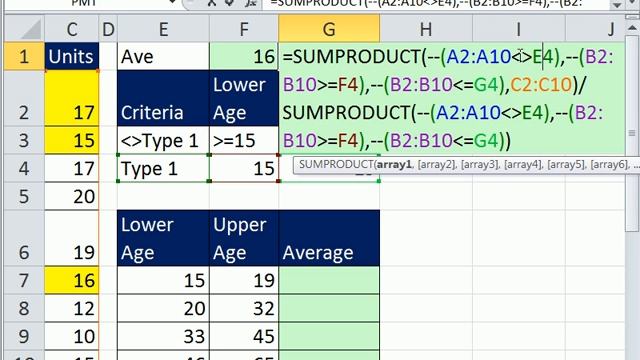Click empty Average cell G8
Screen dimensions: 640x360
click(329, 308)
